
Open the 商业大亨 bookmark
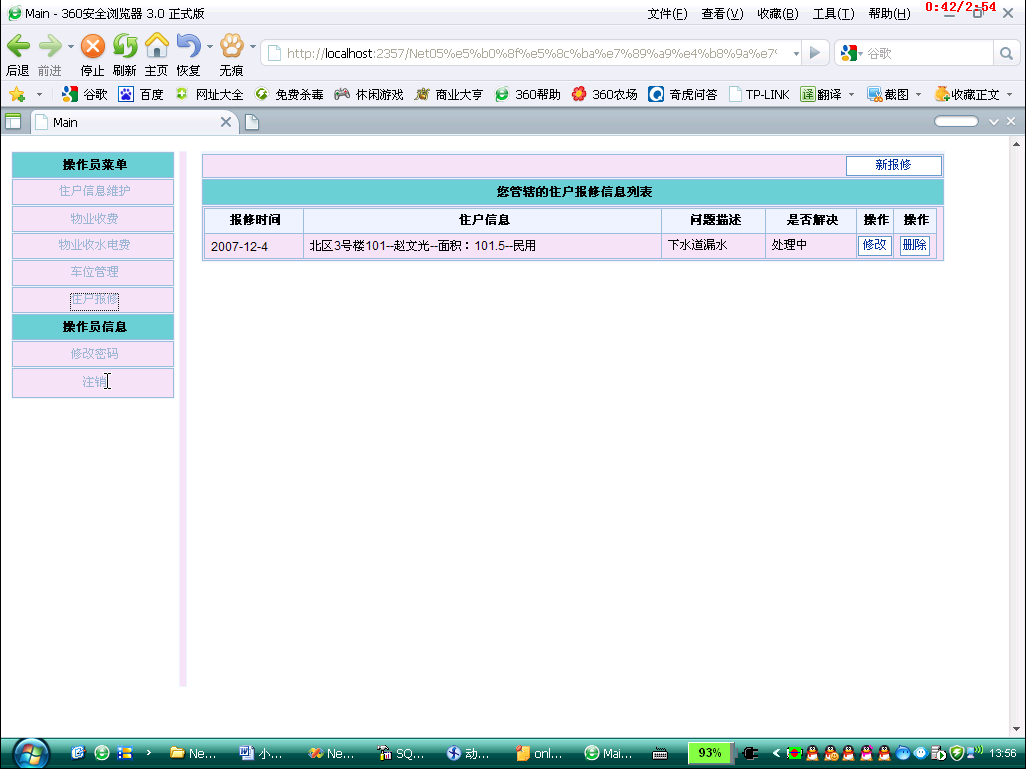[449, 94]
